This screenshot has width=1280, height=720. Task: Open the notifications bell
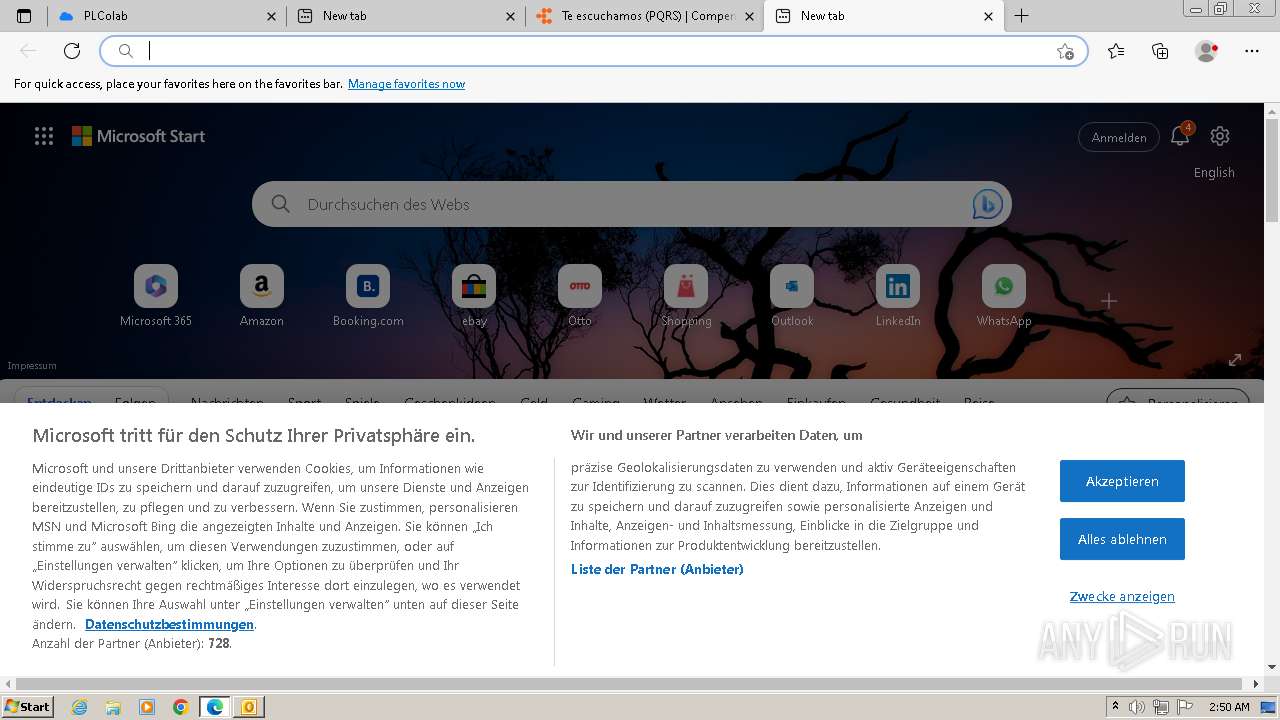coord(1180,136)
